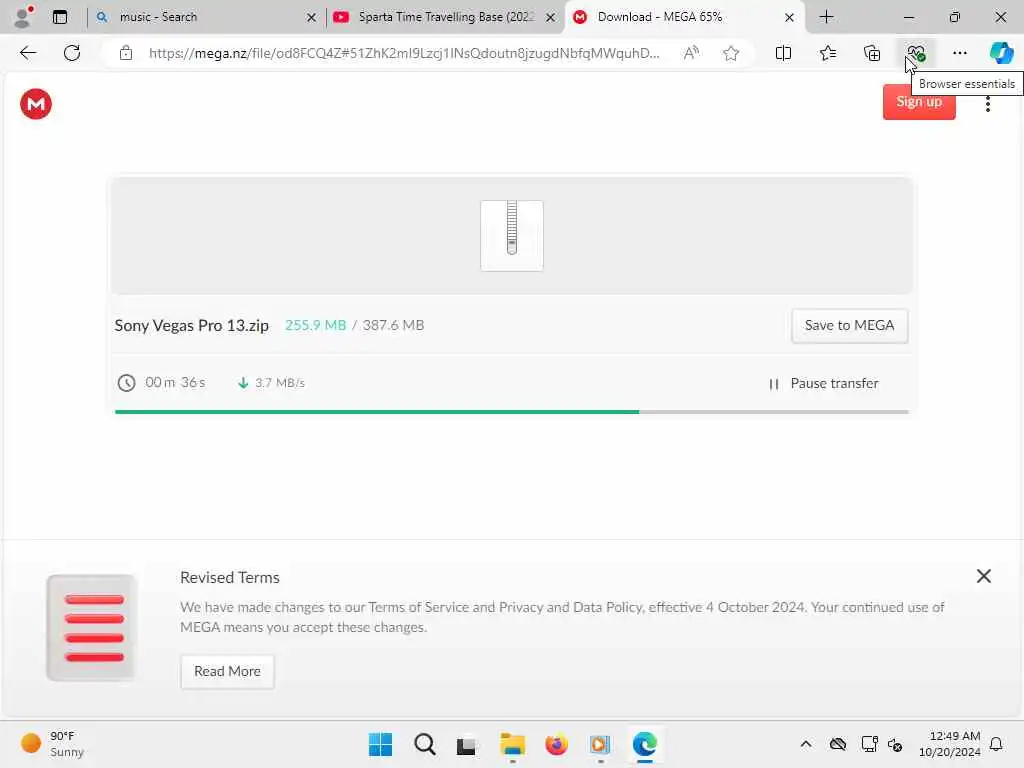Click the Revised Terms document illustration
The height and width of the screenshot is (768, 1024).
tap(91, 628)
